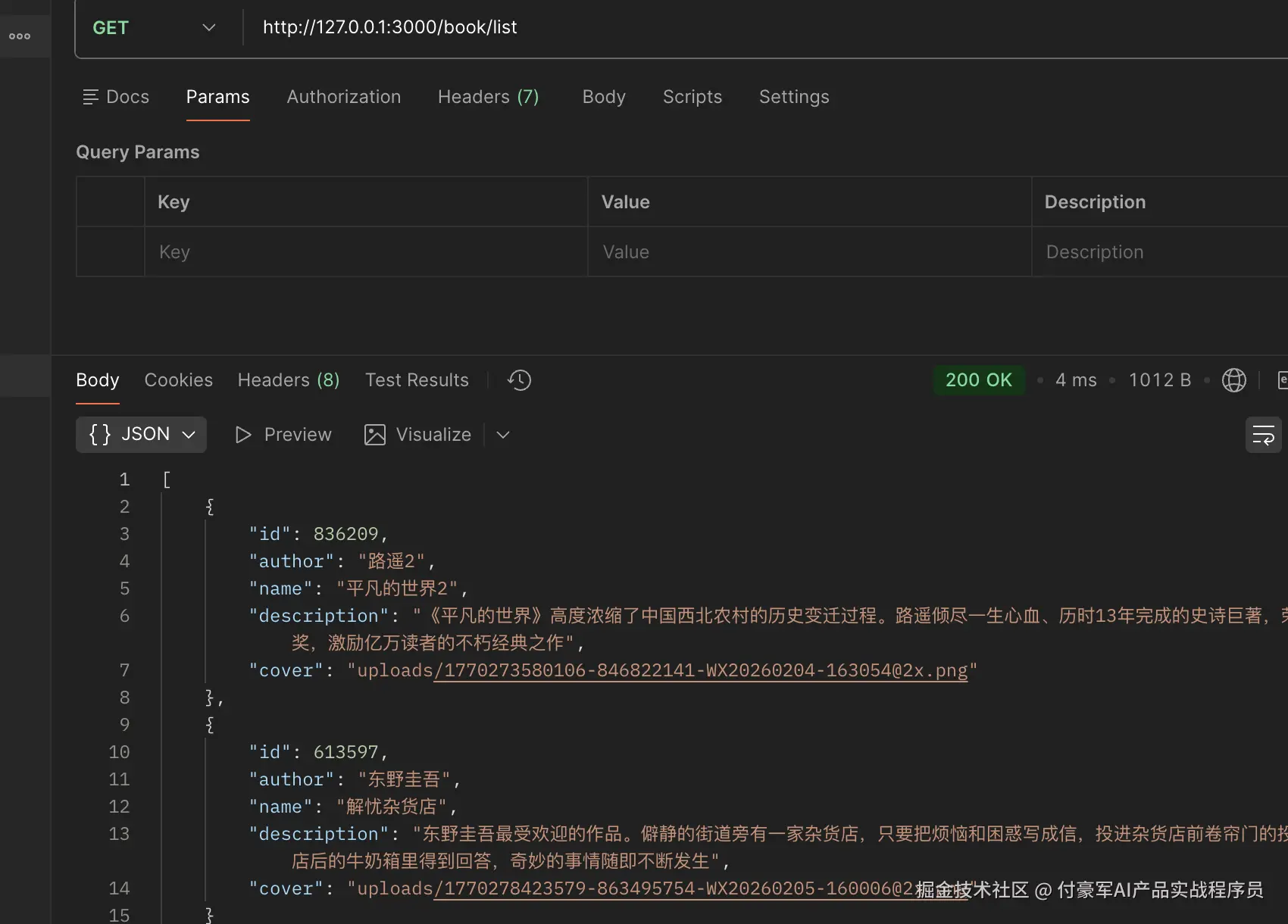Click the id value 836209

tap(345, 535)
